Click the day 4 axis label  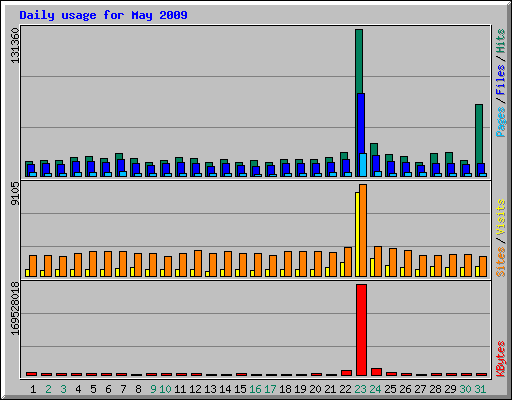coord(78,389)
